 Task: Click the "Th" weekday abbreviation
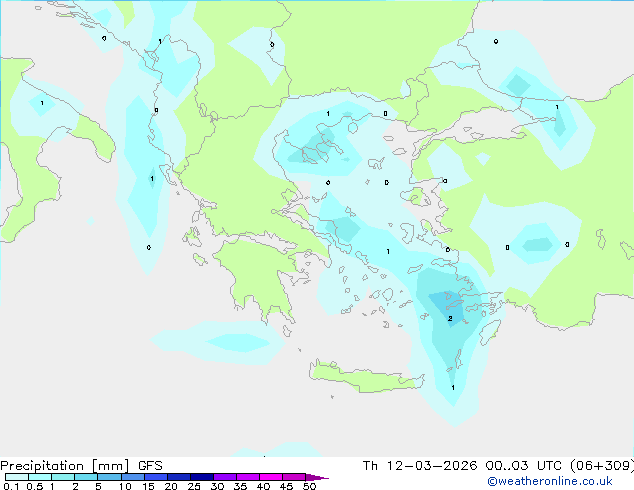coord(370,466)
